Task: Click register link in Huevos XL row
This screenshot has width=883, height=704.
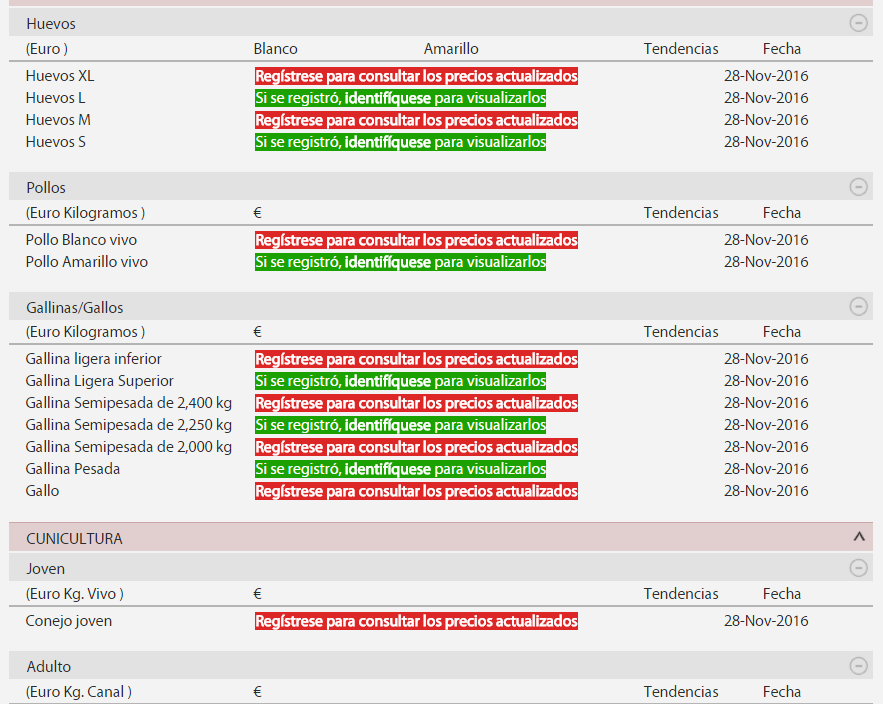Action: (416, 76)
